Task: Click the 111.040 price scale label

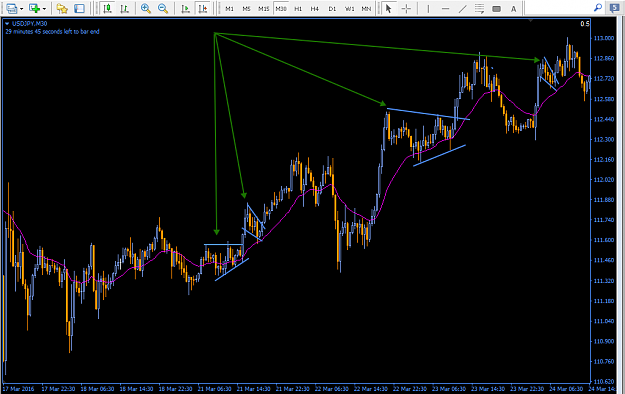Action: [604, 321]
